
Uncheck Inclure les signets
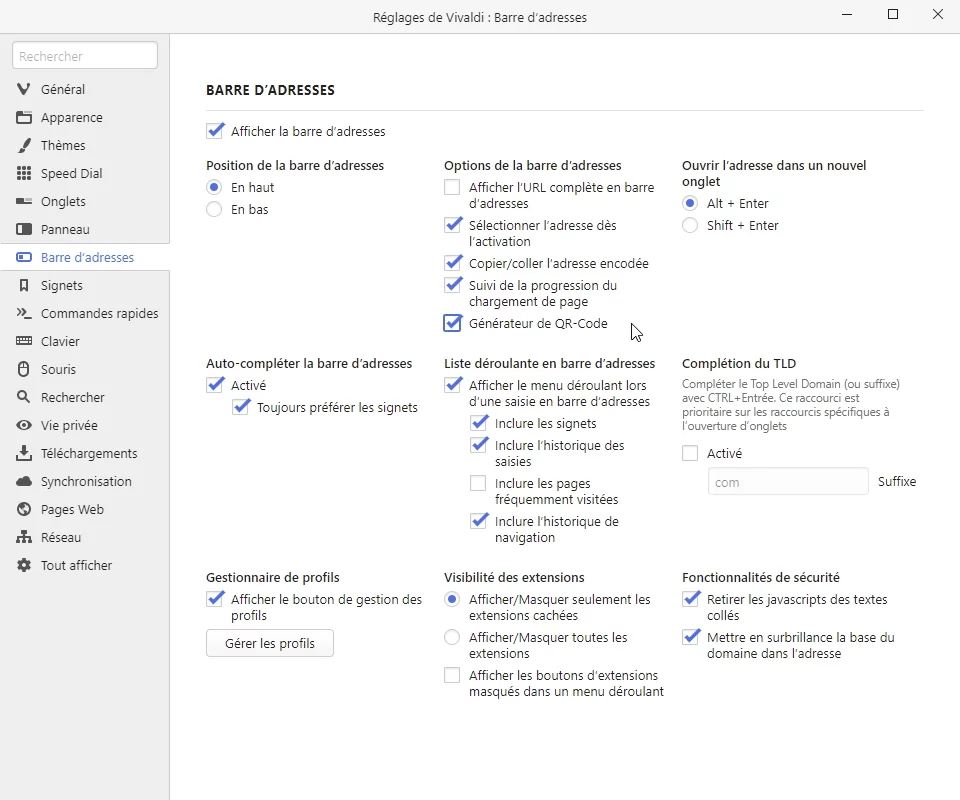point(479,423)
